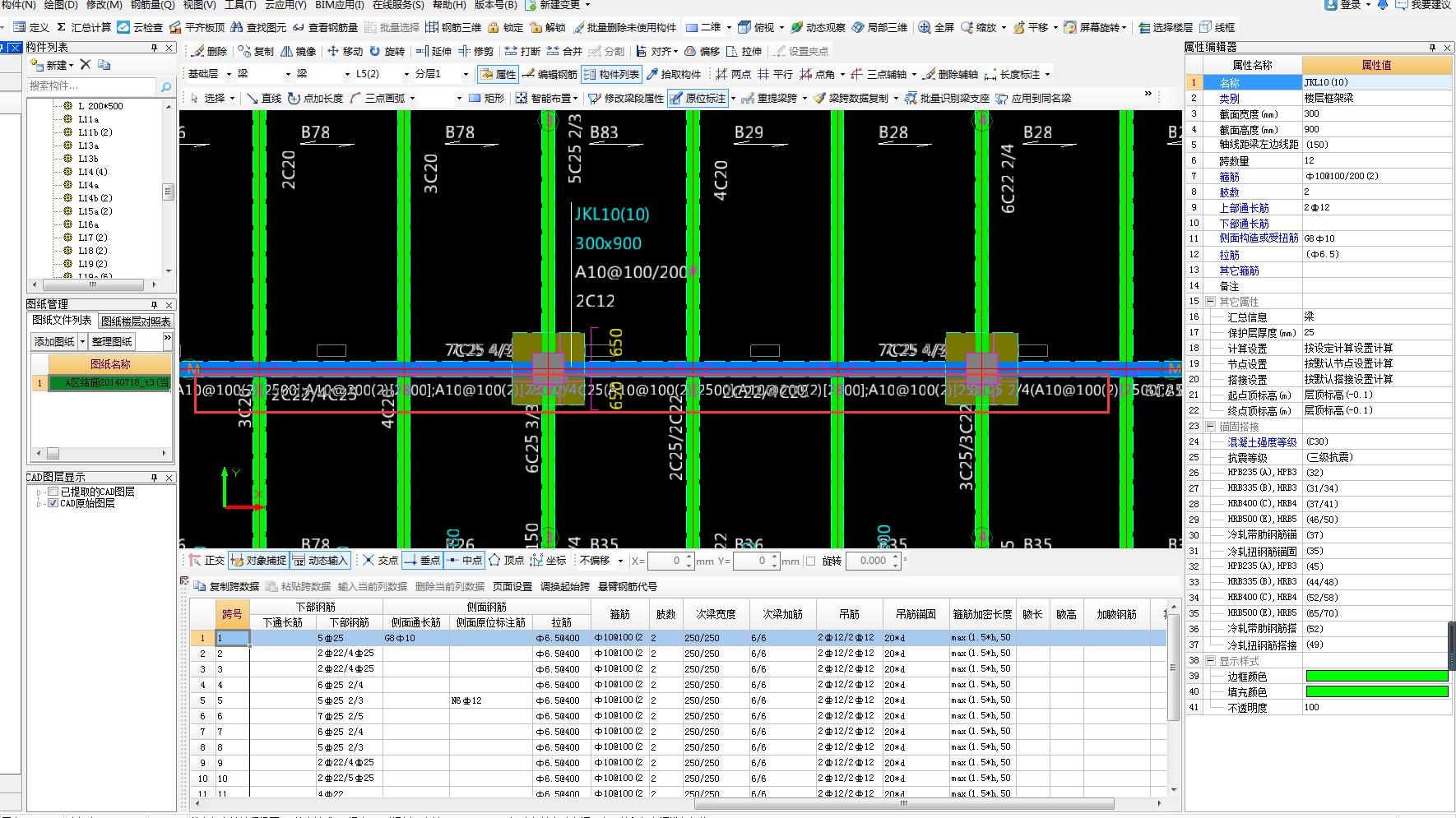Click 拾取构件 eyedropper tool
The width and height of the screenshot is (1456, 818).
click(x=673, y=74)
